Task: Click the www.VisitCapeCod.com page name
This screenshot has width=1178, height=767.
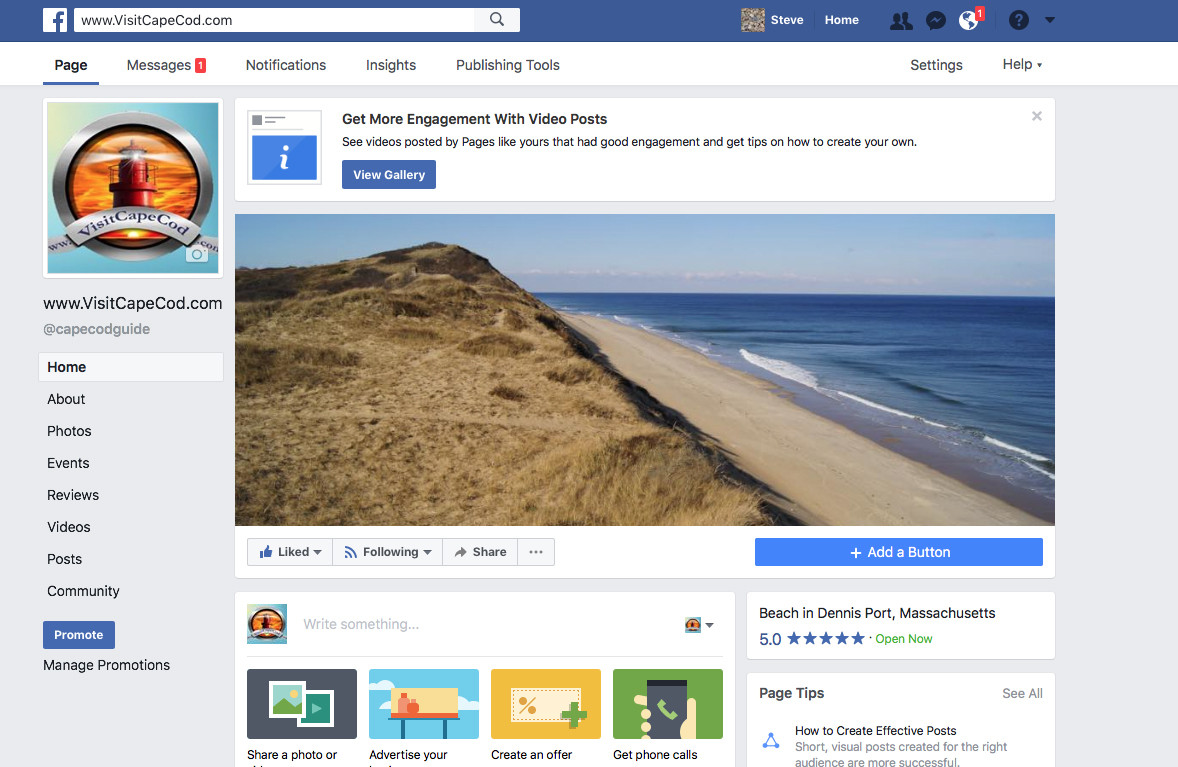Action: (133, 303)
